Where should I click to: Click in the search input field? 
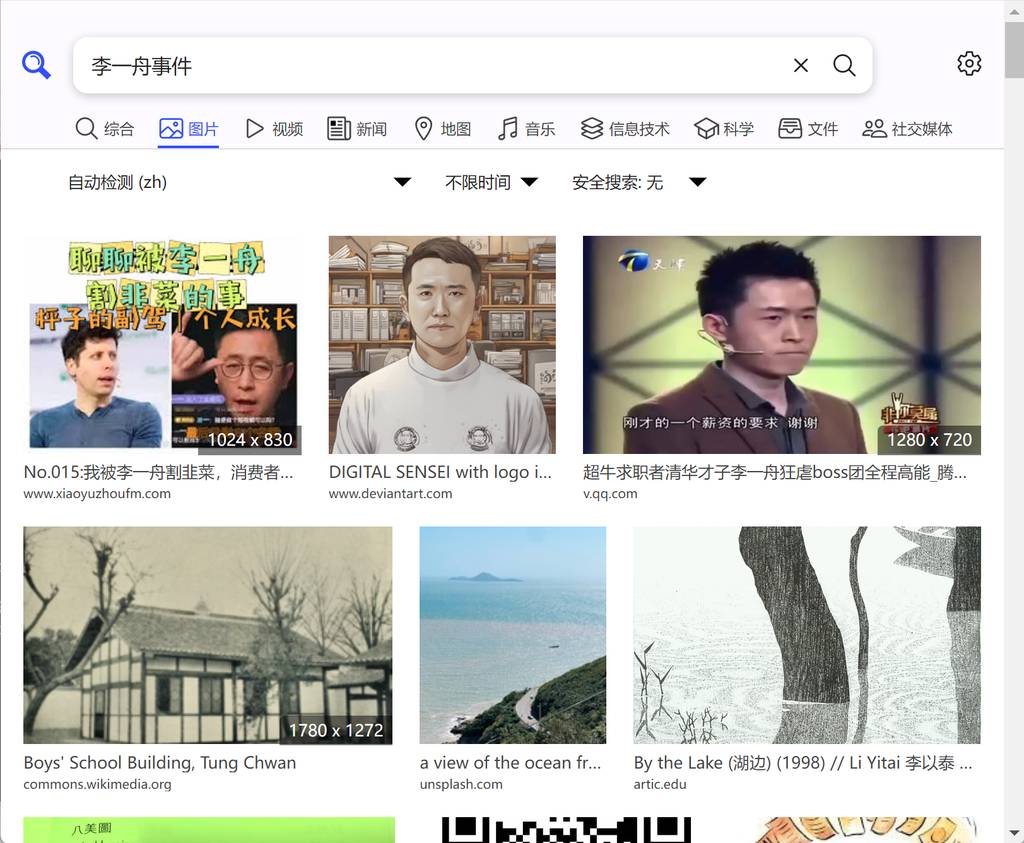click(430, 66)
